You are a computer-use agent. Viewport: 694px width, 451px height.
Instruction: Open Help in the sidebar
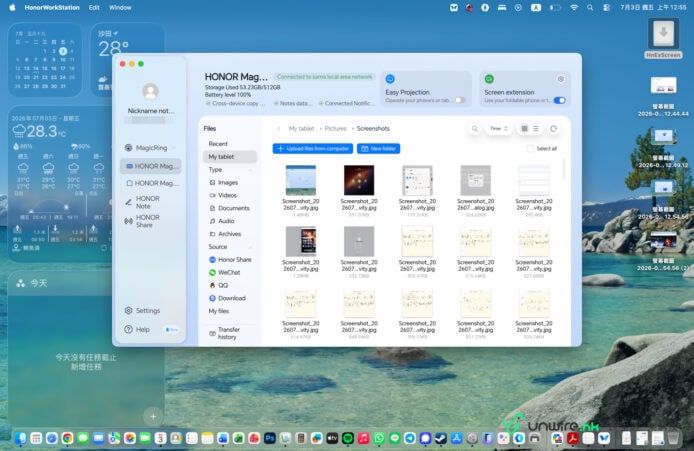138,329
